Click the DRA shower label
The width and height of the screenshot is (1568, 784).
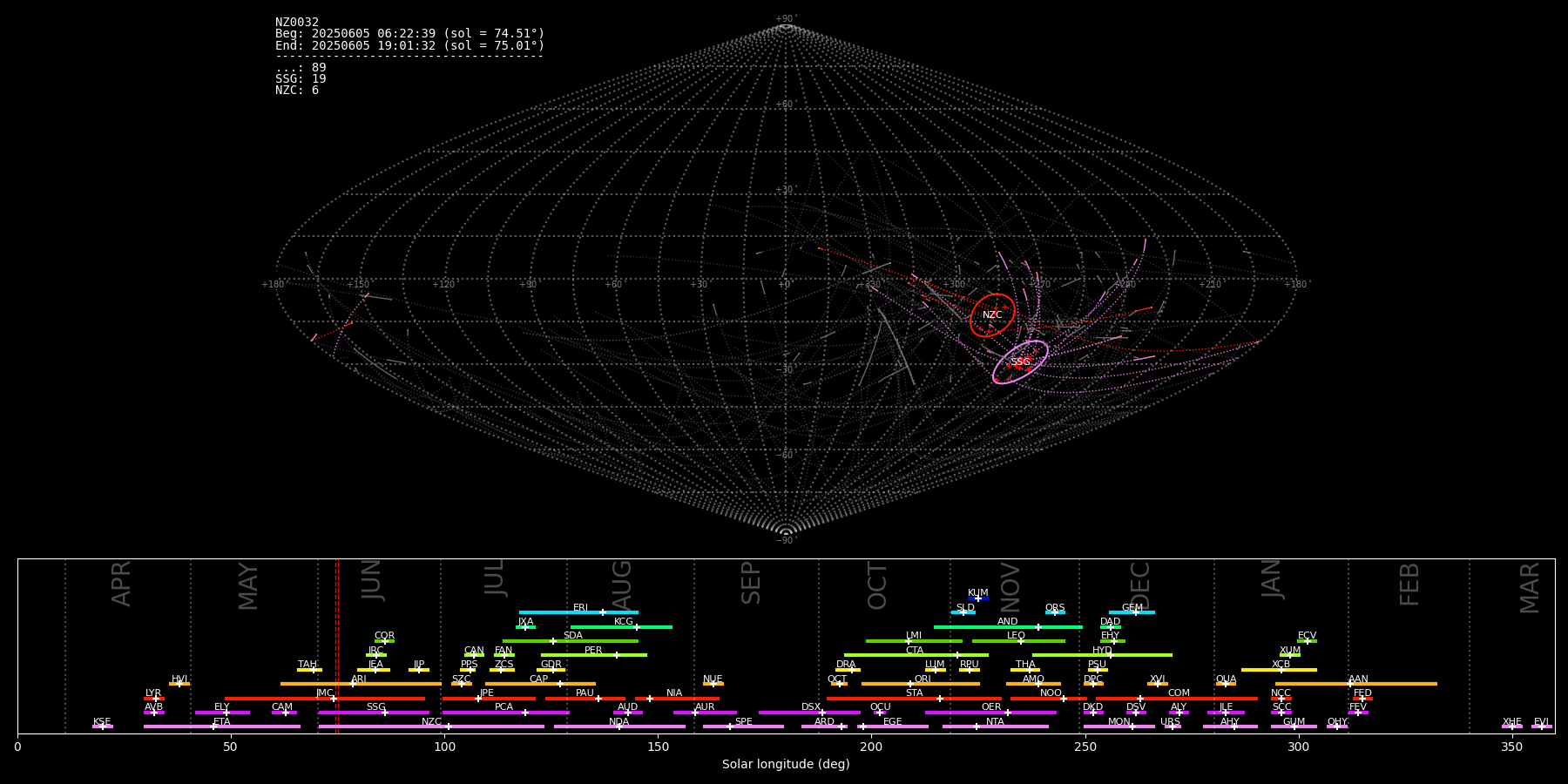[x=846, y=665]
